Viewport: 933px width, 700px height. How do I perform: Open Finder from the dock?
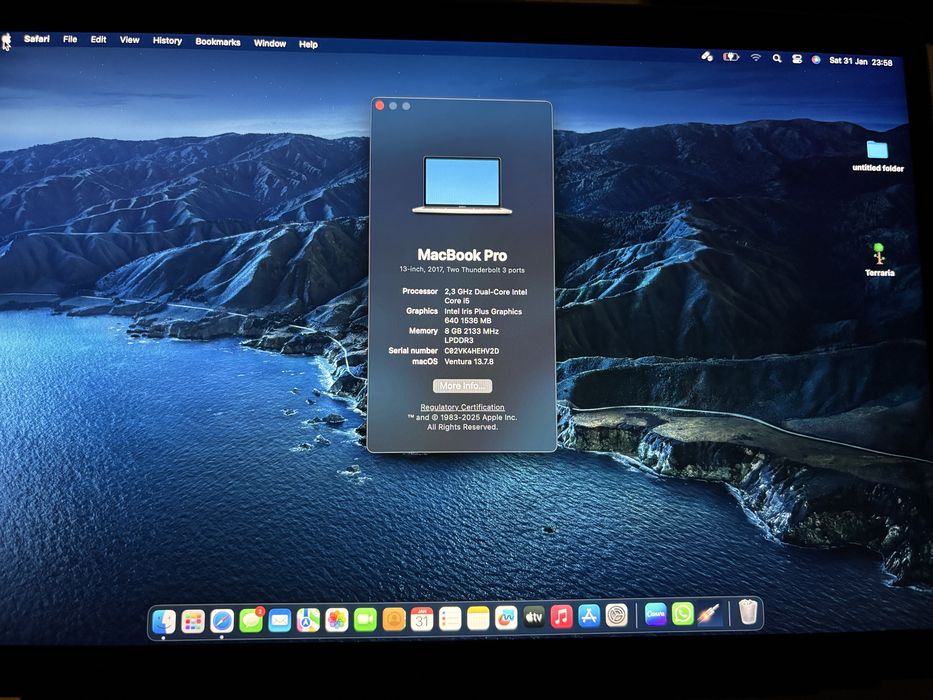[164, 621]
